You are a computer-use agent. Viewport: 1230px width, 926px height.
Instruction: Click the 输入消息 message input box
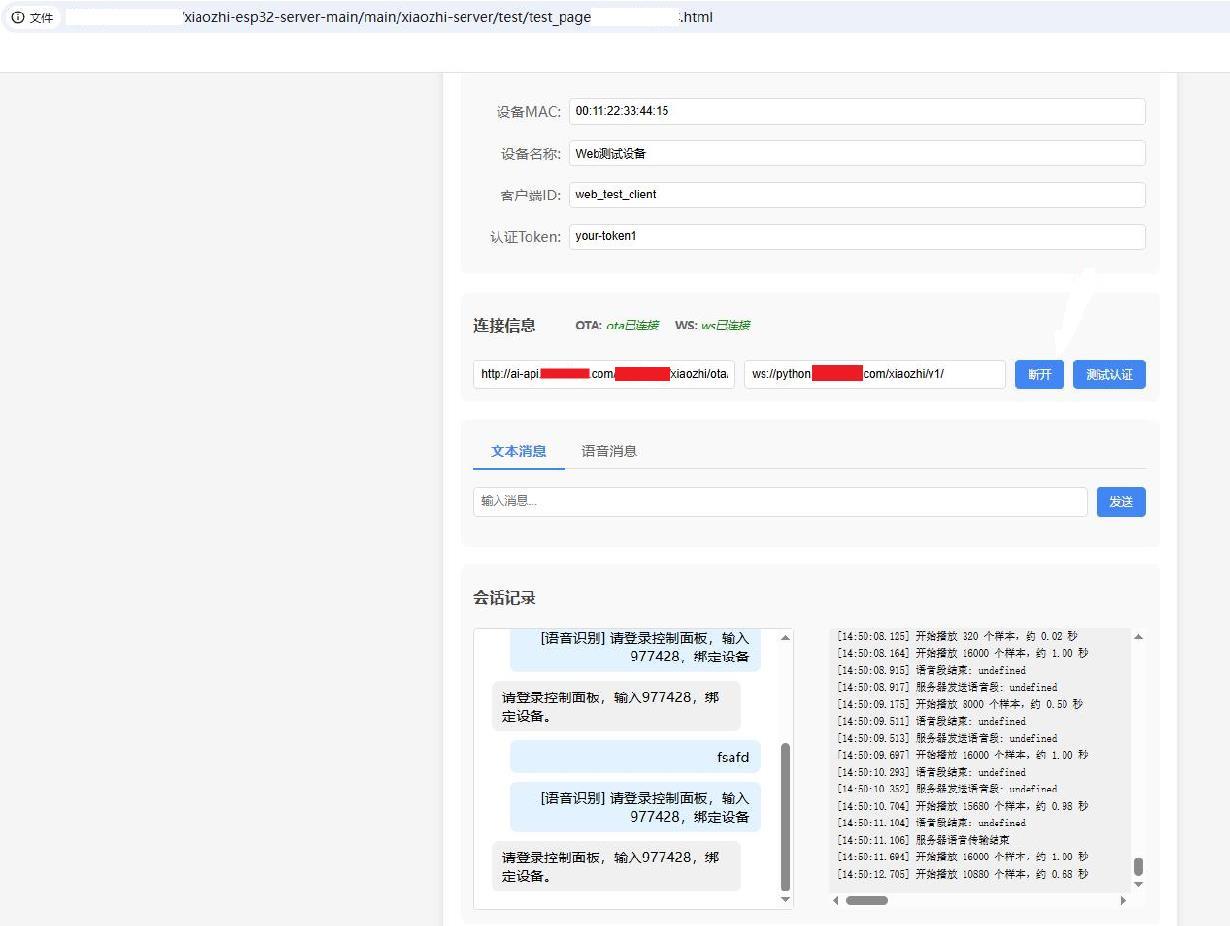coord(780,502)
